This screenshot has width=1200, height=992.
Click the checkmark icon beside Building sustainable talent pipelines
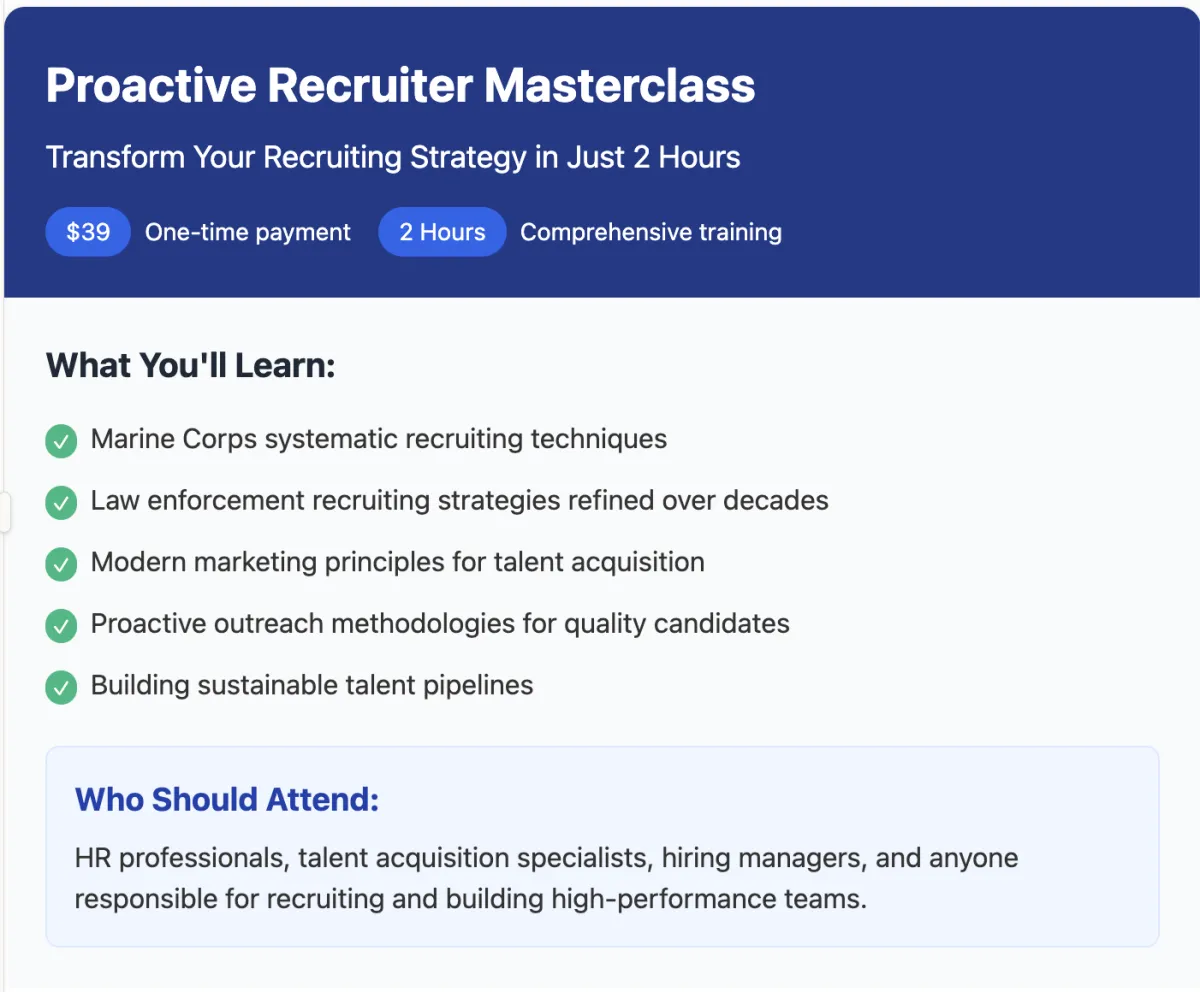[x=61, y=688]
